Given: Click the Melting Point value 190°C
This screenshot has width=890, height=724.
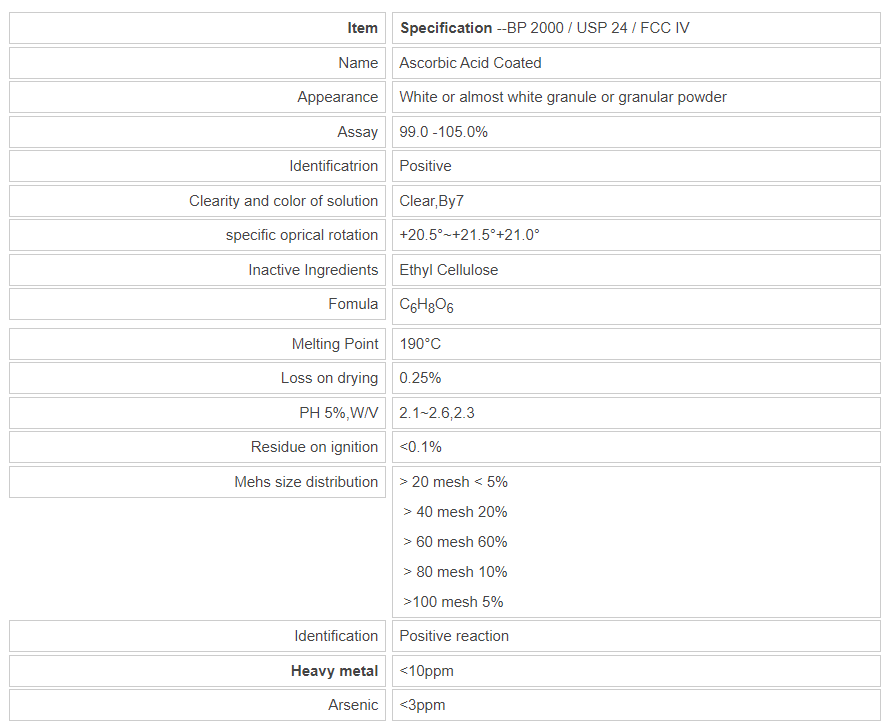Looking at the screenshot, I should (420, 344).
